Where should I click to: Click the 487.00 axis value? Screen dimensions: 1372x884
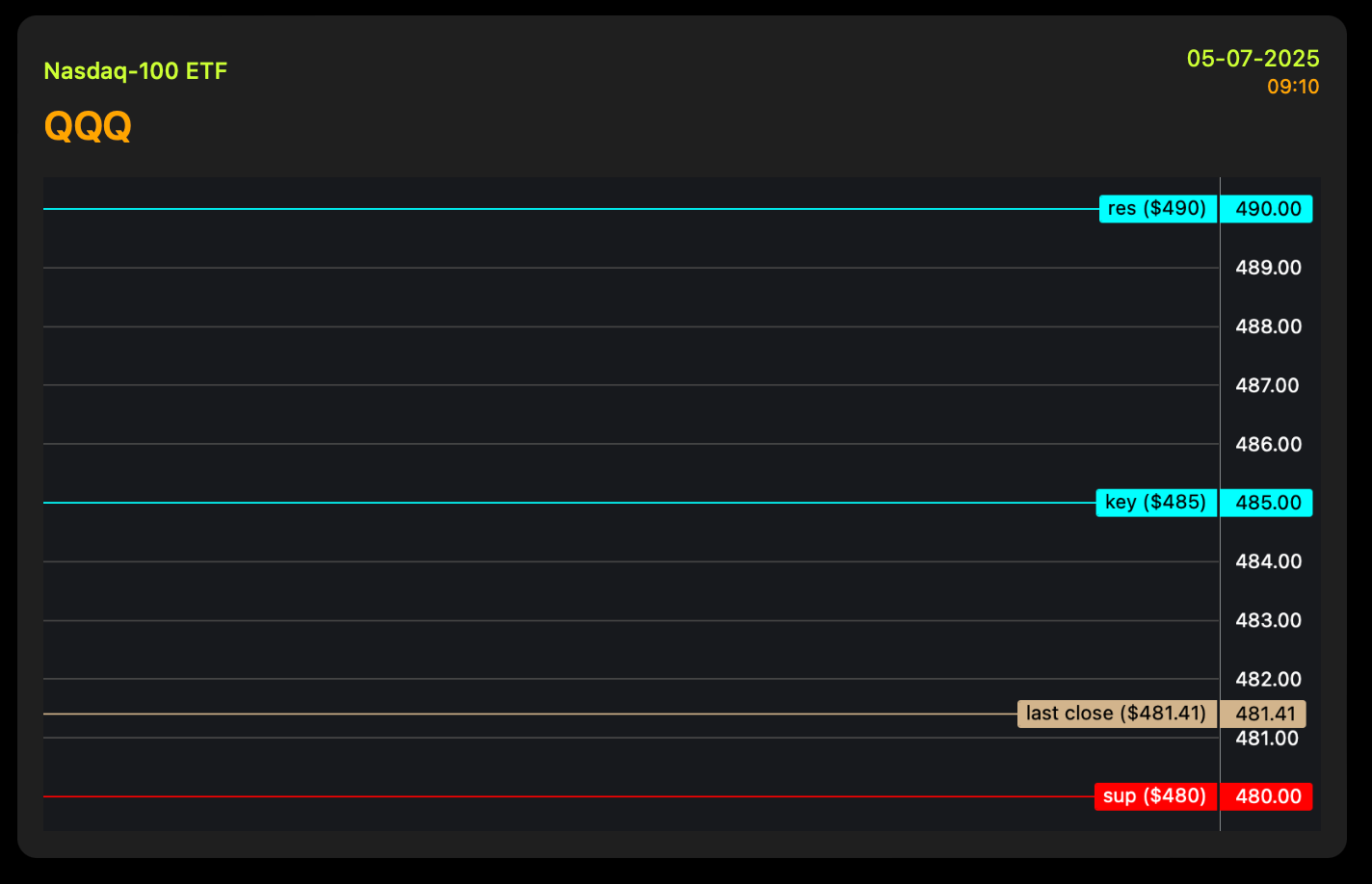coord(1268,385)
